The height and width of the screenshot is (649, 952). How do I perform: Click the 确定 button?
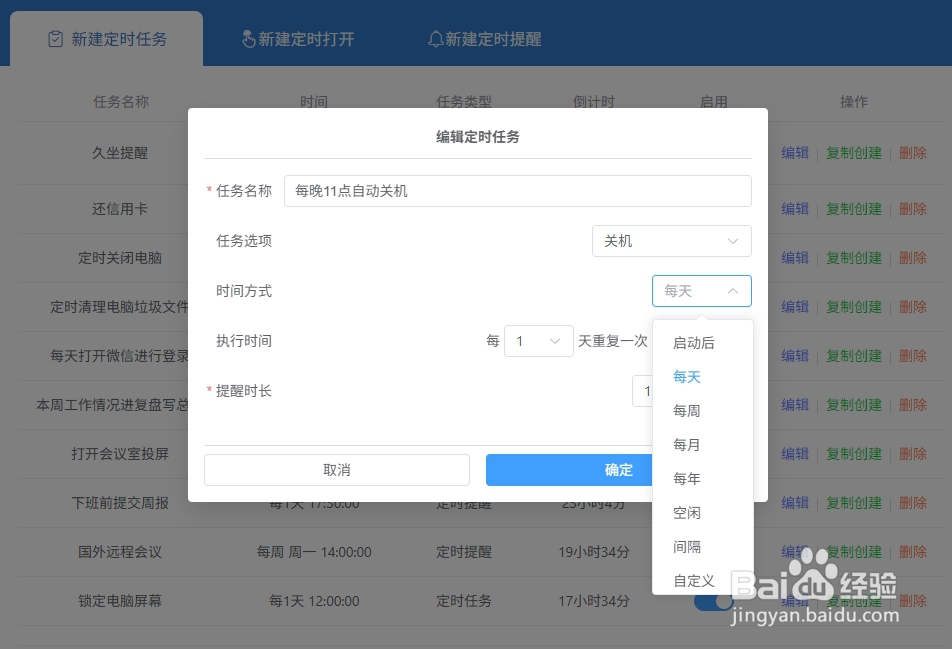pos(569,470)
